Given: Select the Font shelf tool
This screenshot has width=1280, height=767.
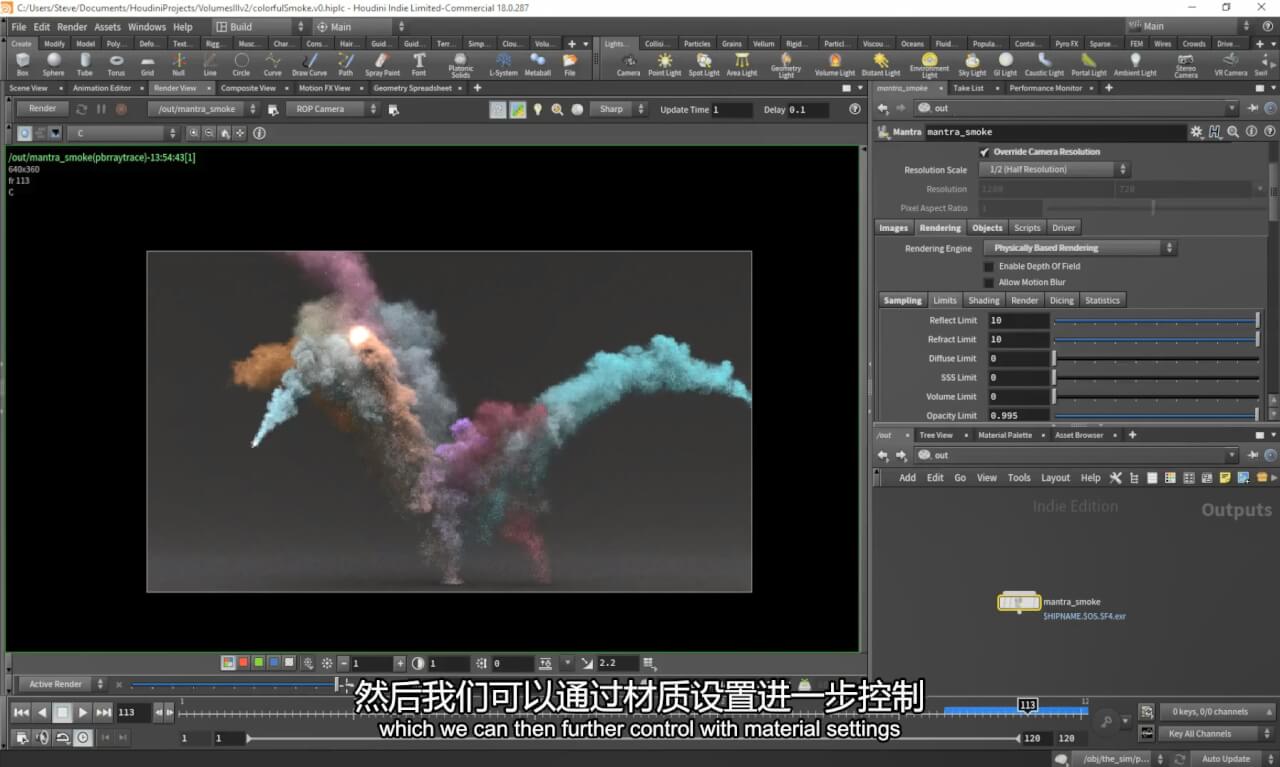Looking at the screenshot, I should click(x=419, y=65).
